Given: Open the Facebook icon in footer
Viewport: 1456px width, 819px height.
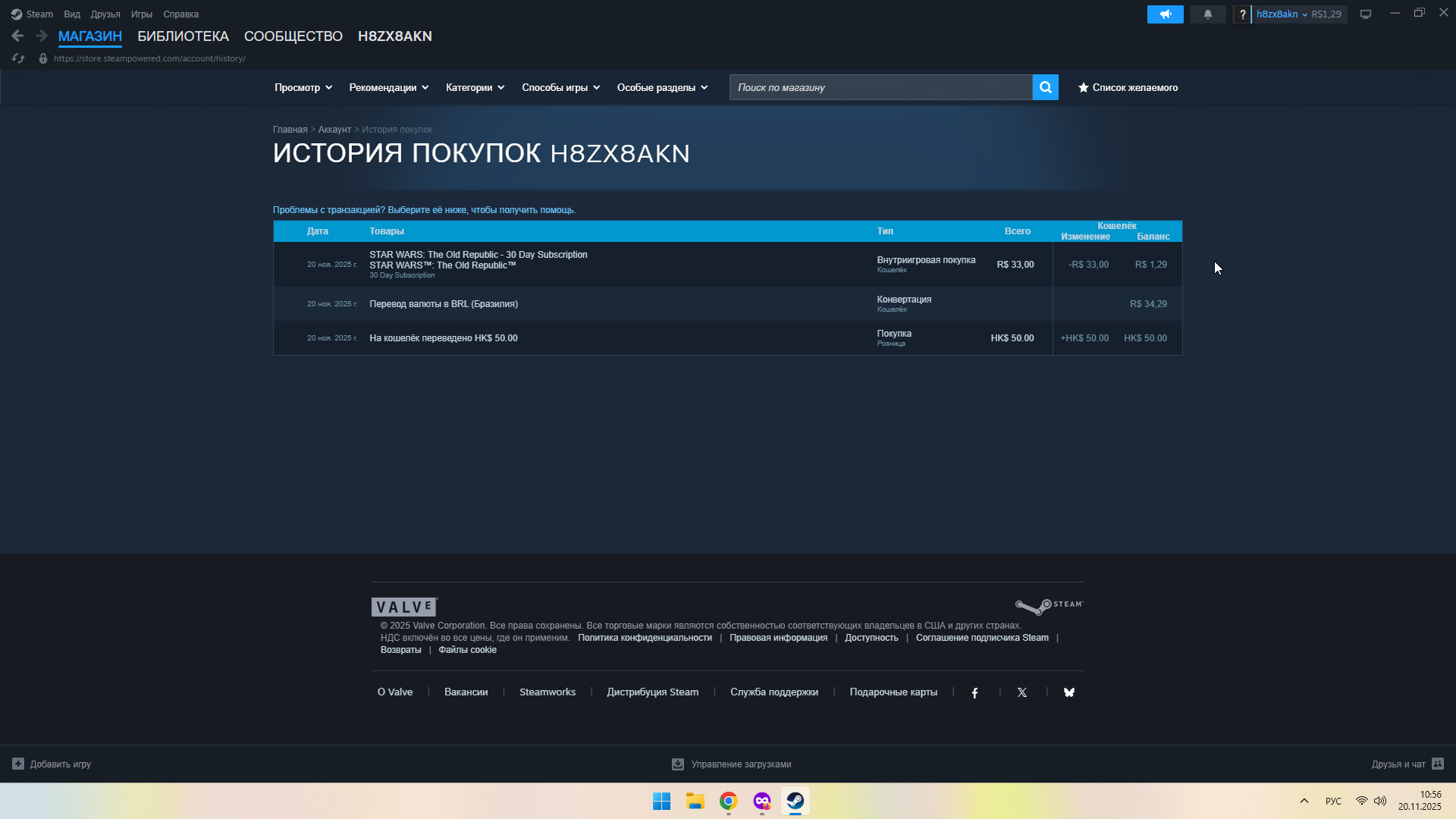Looking at the screenshot, I should pos(975,692).
